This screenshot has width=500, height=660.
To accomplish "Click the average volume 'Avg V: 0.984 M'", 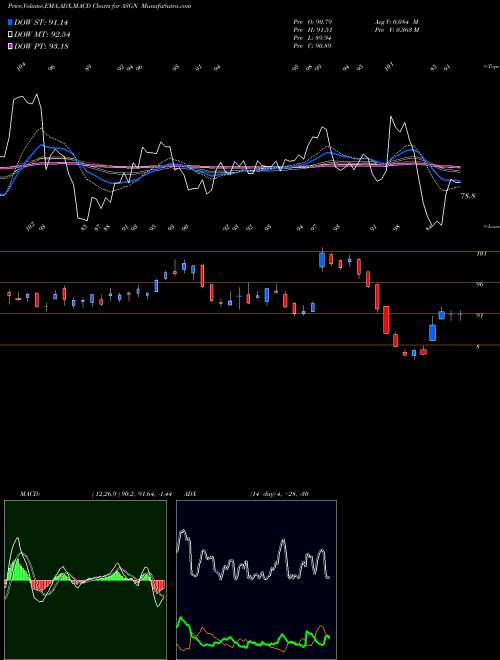I will pyautogui.click(x=396, y=21).
